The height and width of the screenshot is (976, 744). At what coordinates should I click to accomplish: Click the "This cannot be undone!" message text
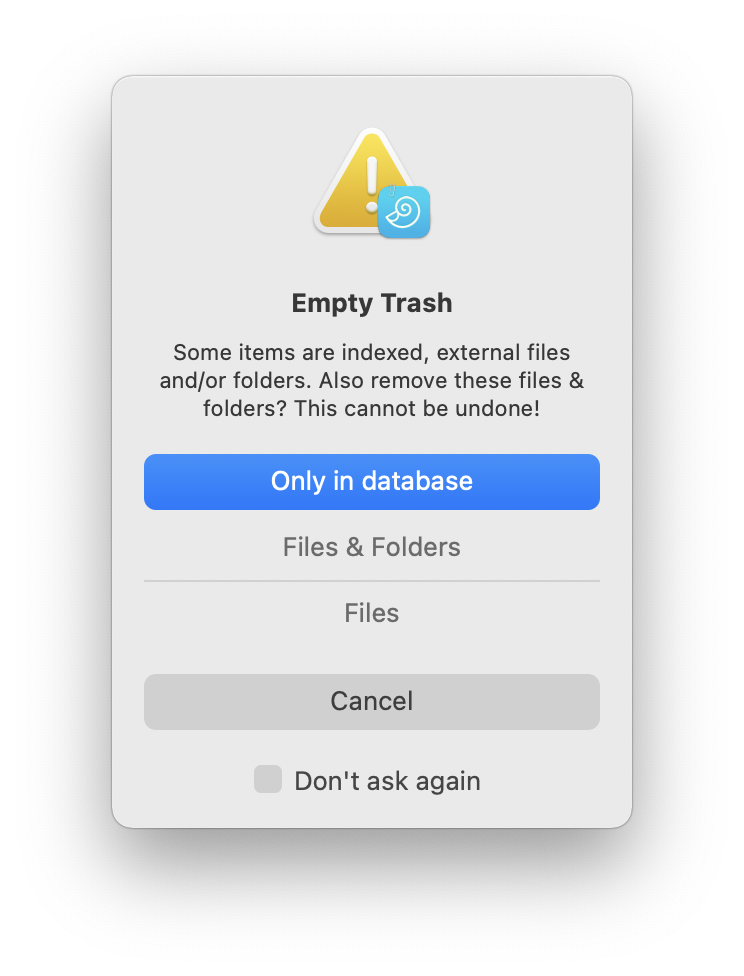pos(417,409)
